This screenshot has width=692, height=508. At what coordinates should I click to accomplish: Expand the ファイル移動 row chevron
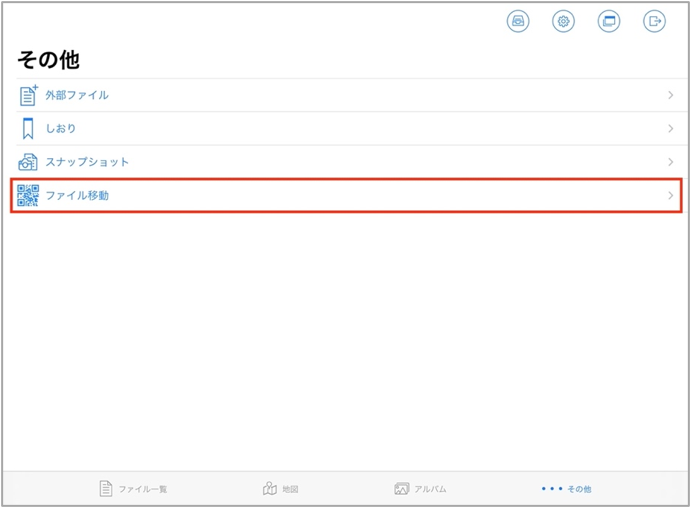point(671,195)
